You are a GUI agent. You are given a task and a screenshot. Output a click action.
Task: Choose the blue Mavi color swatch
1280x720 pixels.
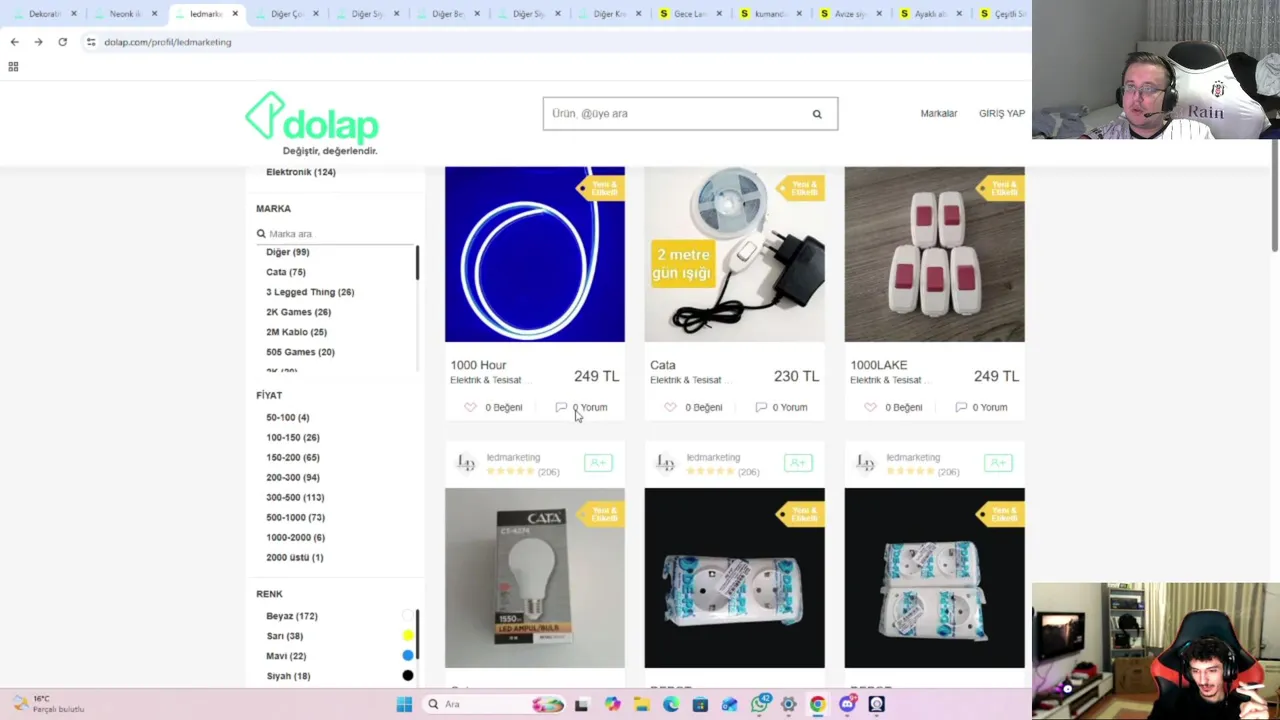click(x=408, y=656)
